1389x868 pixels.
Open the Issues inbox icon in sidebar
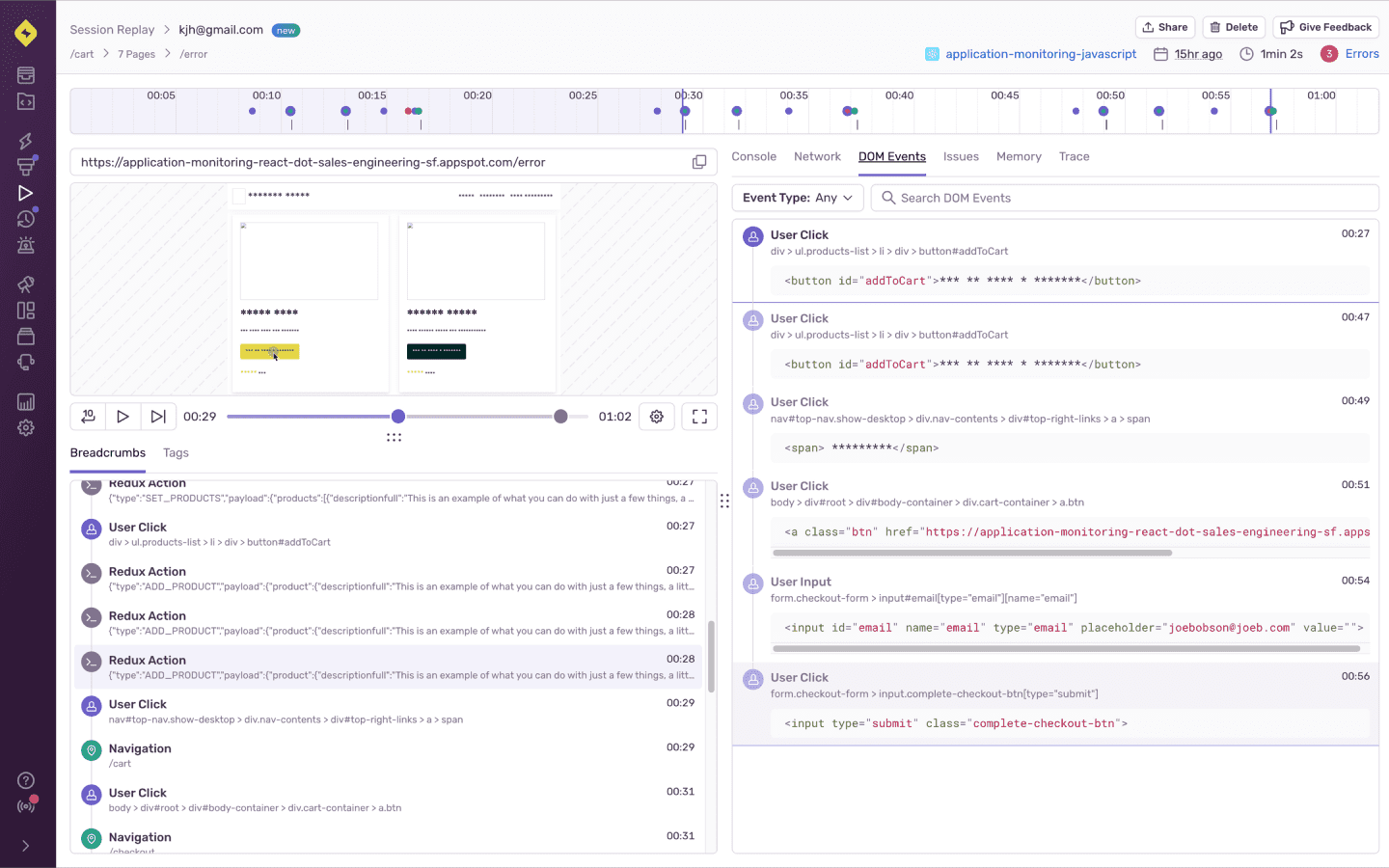26,75
